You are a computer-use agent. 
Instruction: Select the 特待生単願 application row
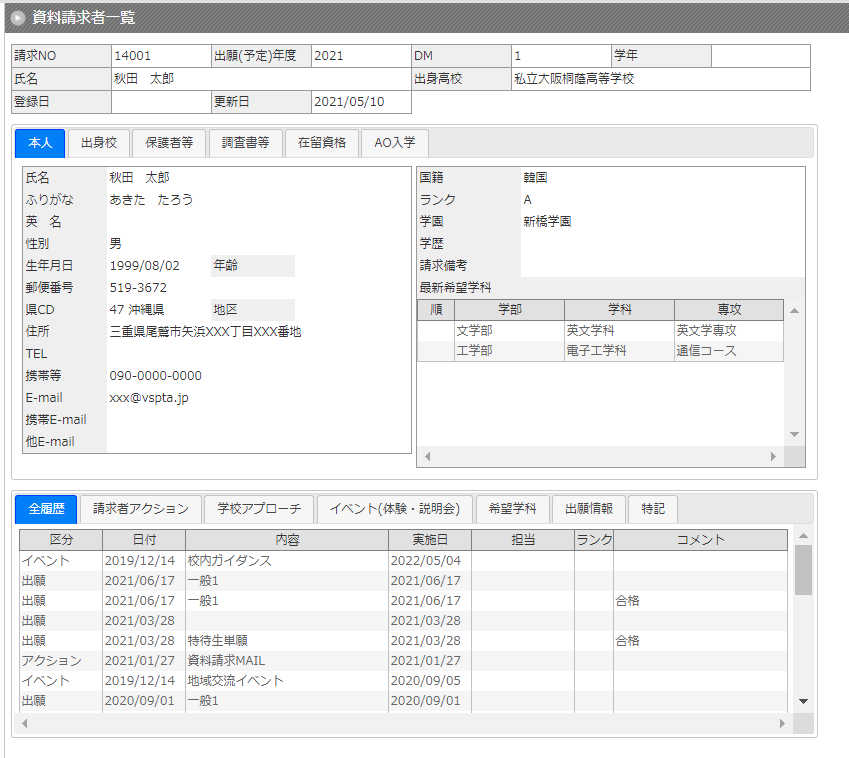403,641
